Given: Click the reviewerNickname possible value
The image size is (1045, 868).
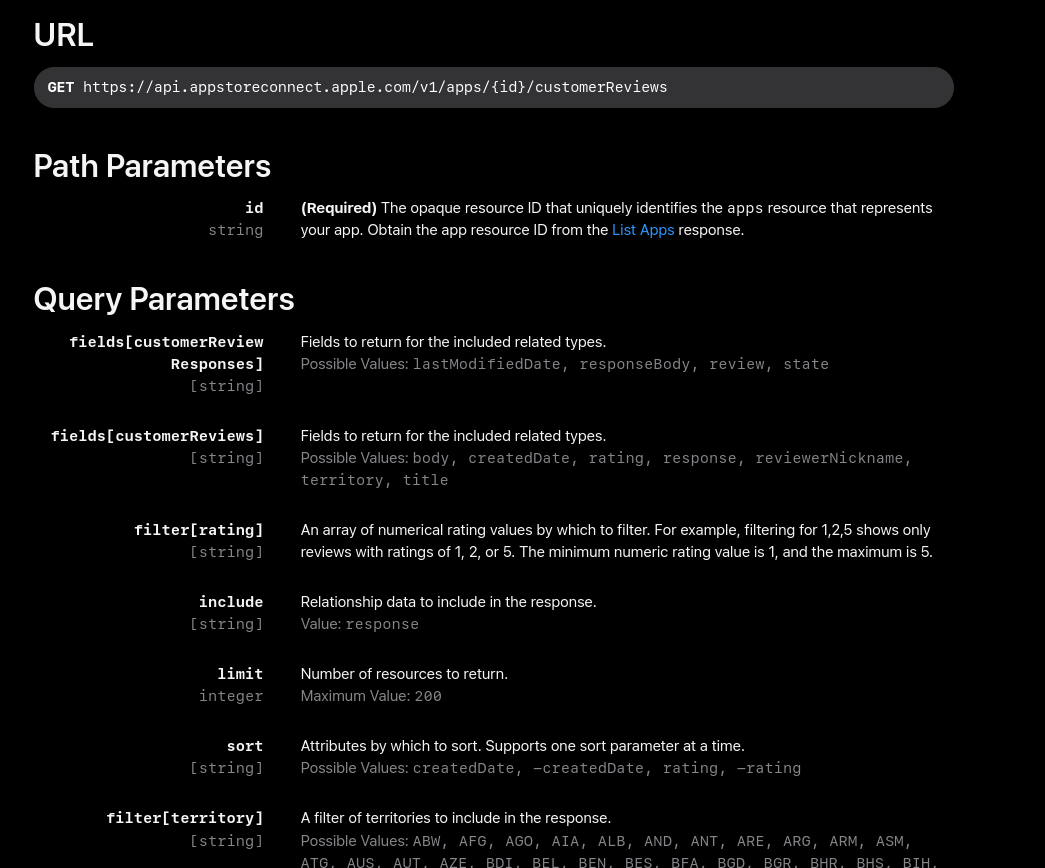Looking at the screenshot, I should pos(829,458).
